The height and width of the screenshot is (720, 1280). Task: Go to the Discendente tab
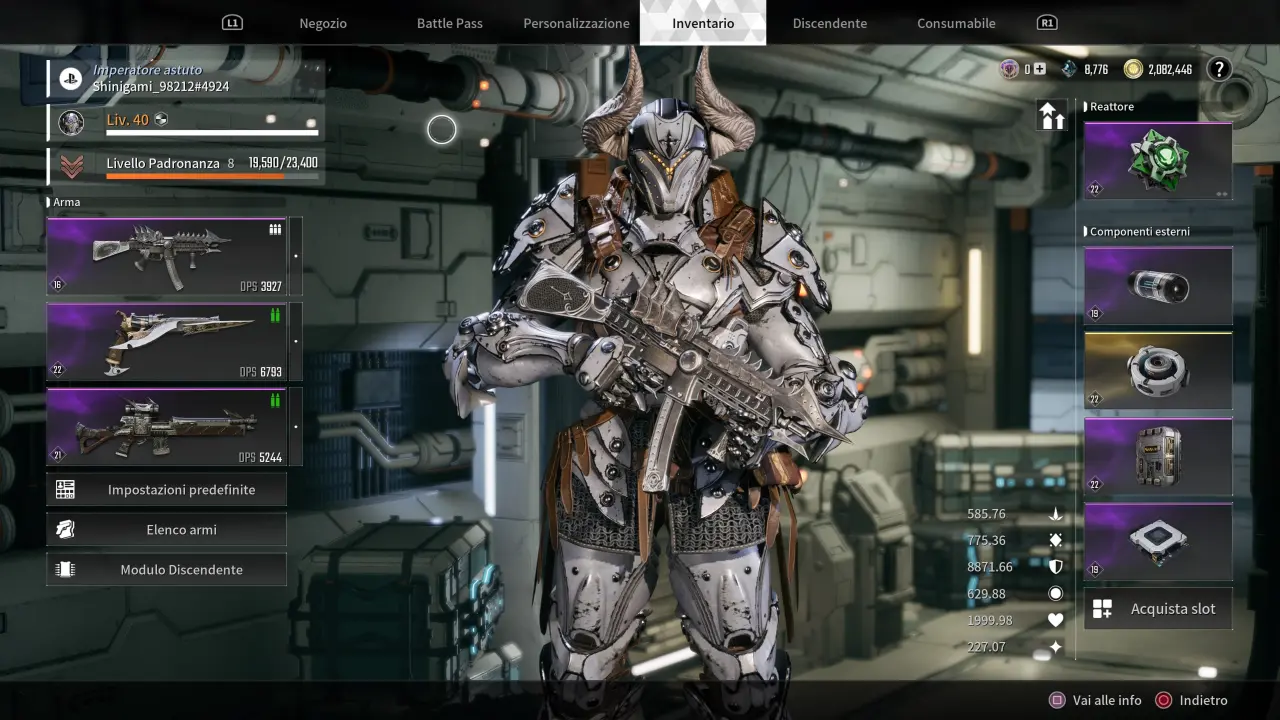click(x=830, y=23)
